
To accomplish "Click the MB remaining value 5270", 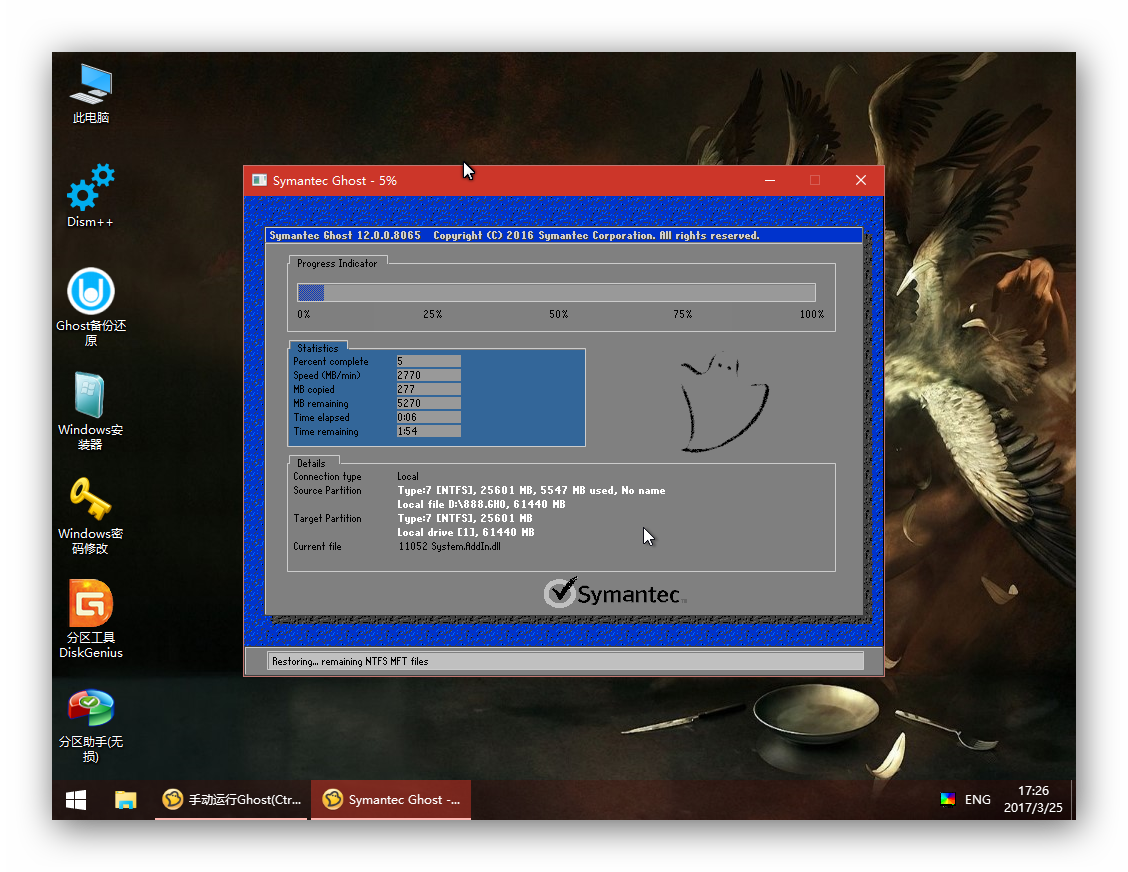I will (428, 403).
